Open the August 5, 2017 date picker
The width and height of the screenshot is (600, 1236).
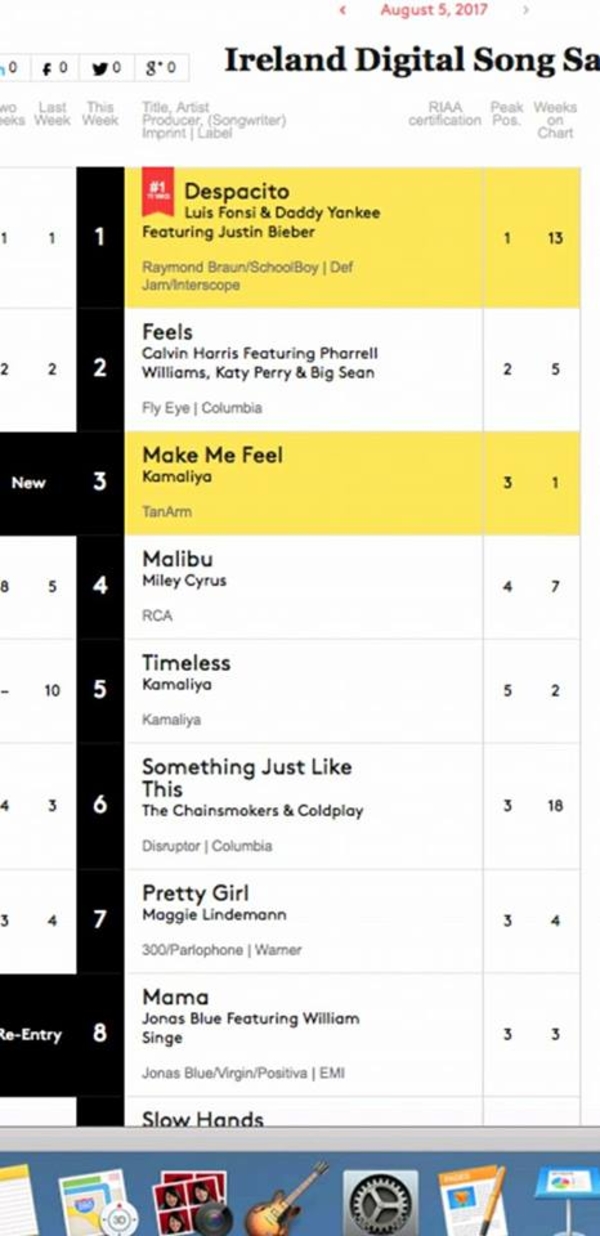(x=434, y=10)
